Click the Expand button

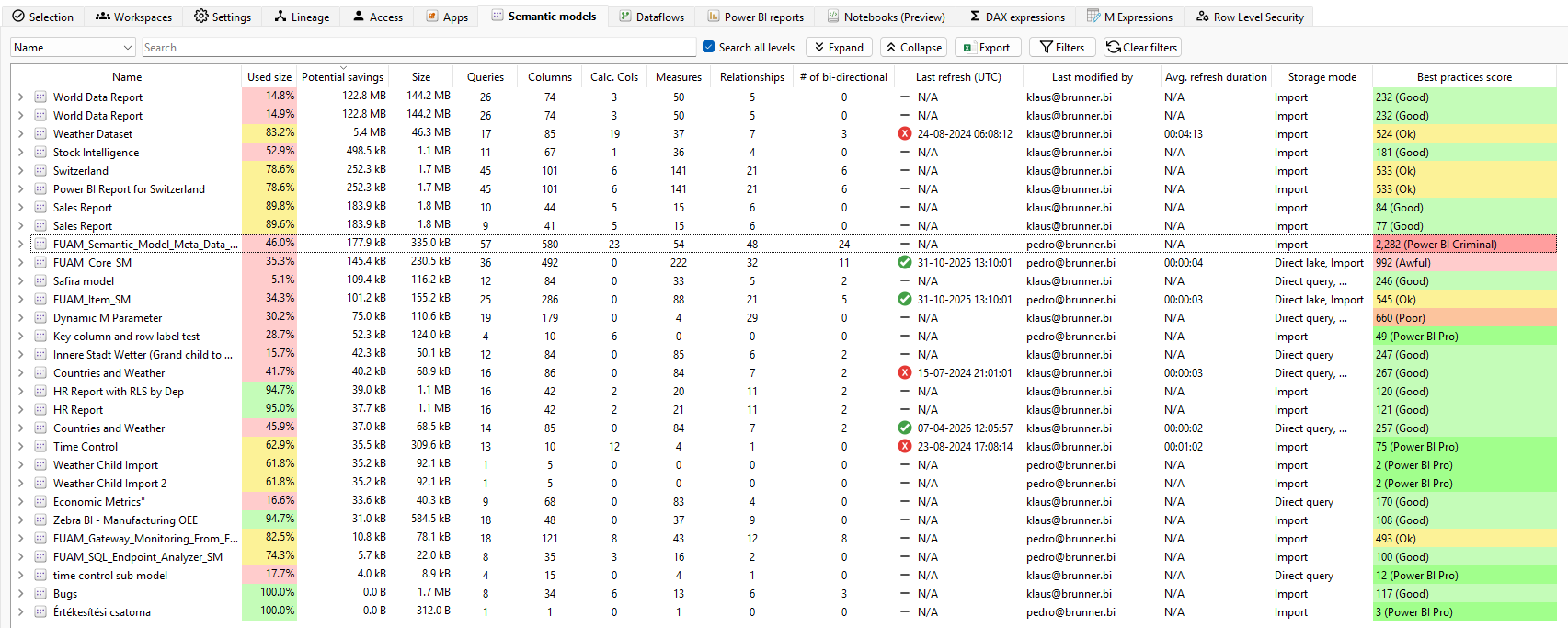tap(840, 47)
